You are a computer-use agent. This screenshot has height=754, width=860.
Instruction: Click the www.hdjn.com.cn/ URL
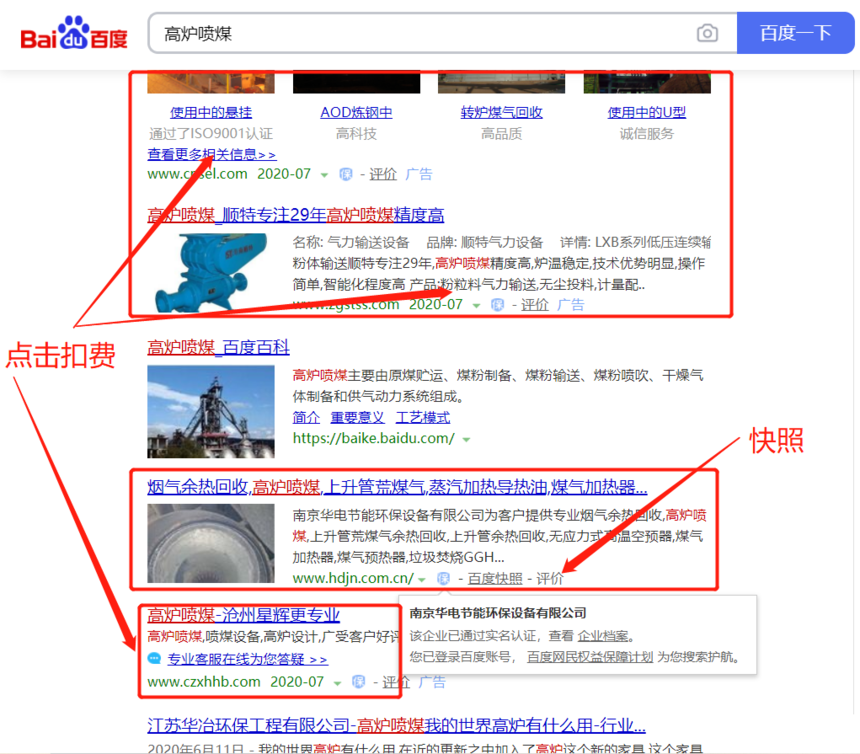[x=353, y=578]
